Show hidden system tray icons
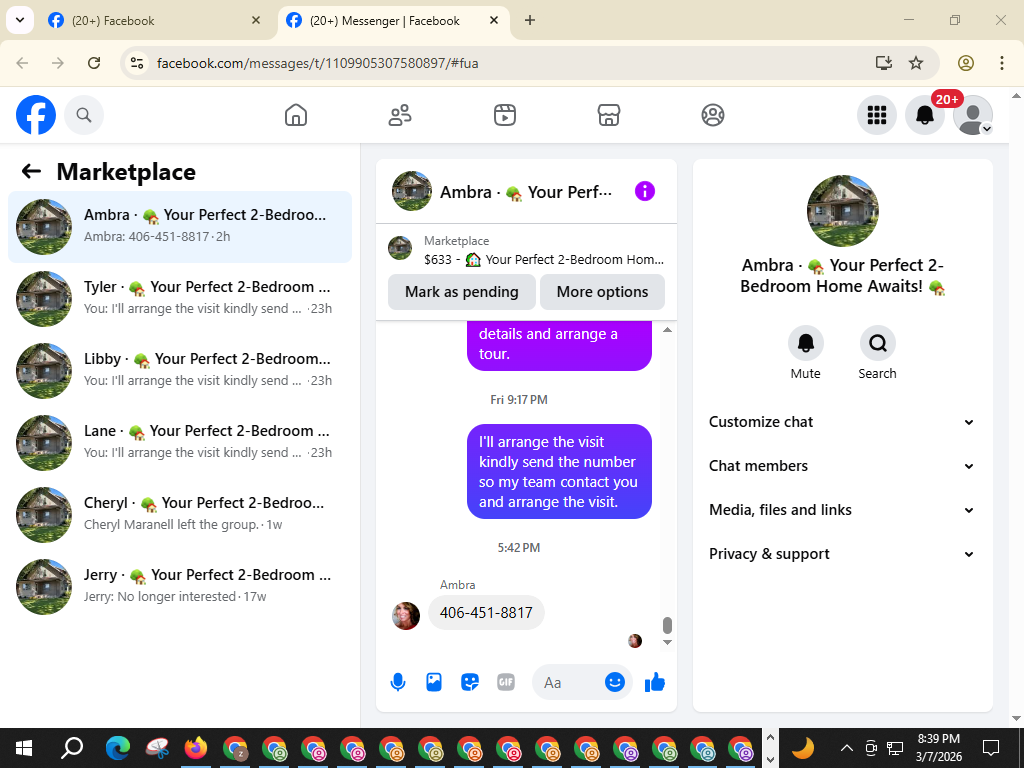 pos(846,748)
